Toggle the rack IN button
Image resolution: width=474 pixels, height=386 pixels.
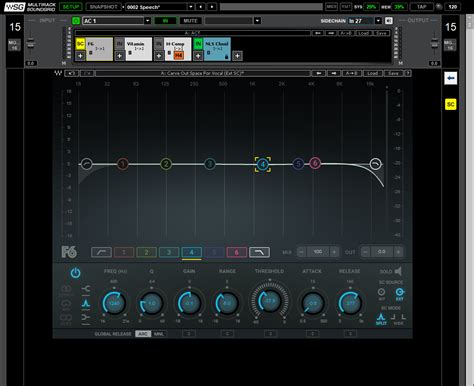pyautogui.click(x=165, y=21)
